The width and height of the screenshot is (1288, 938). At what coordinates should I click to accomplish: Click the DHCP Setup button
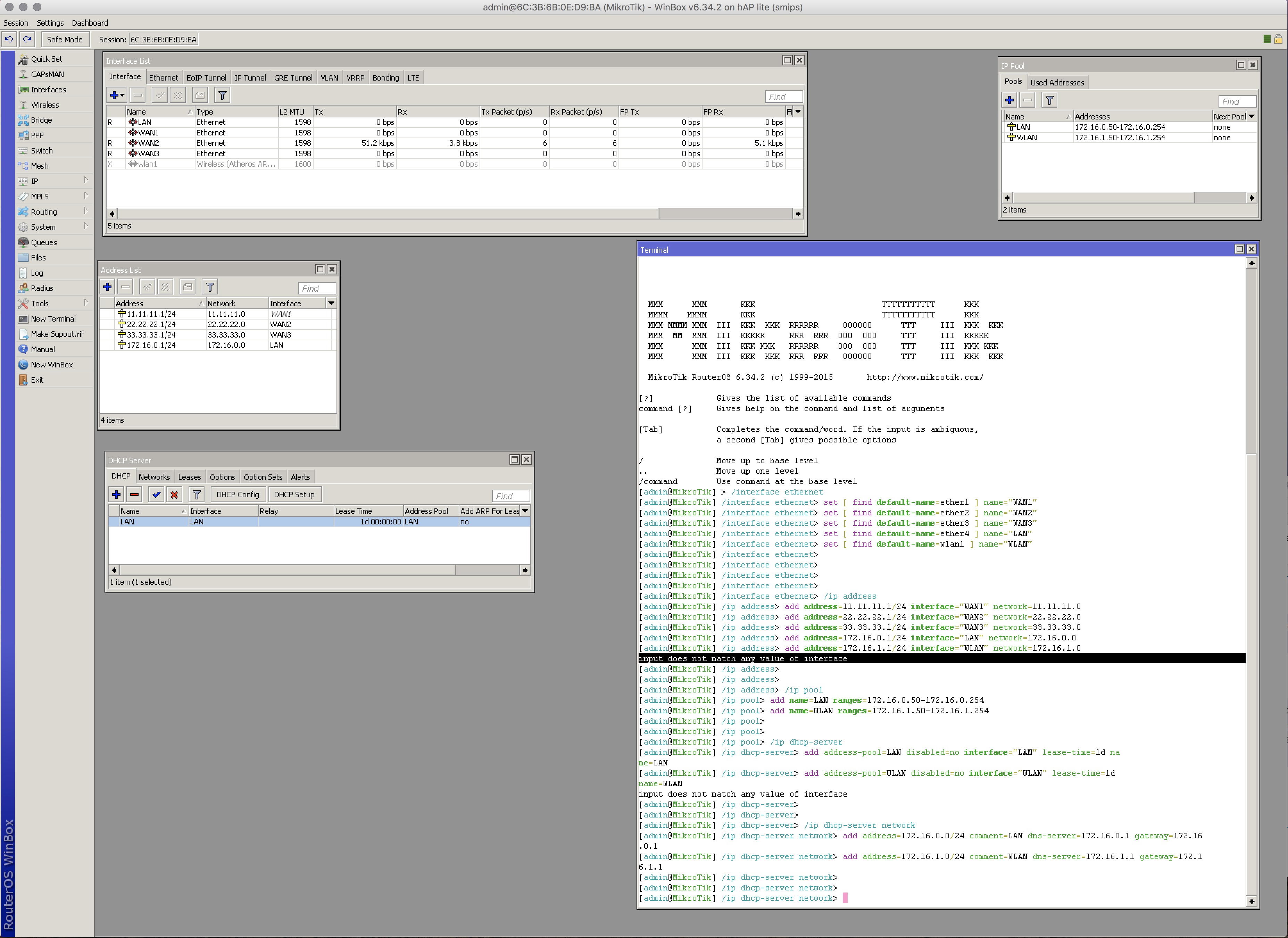coord(293,495)
